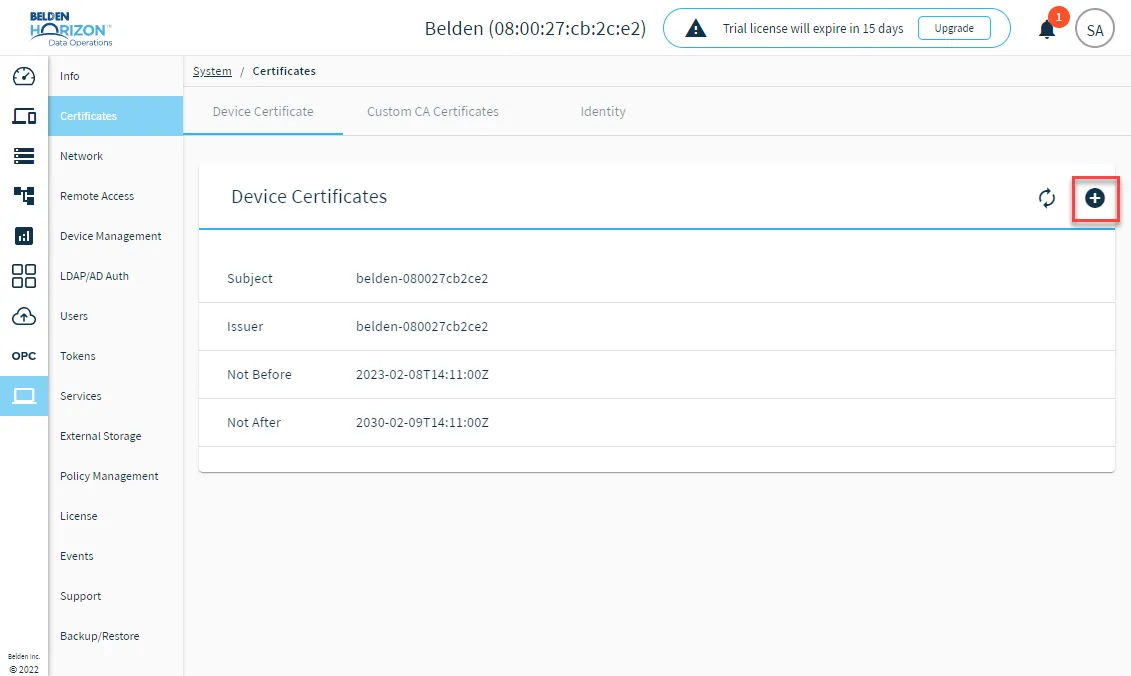The image size is (1131, 676).
Task: Upgrade the trial license
Action: coord(954,28)
